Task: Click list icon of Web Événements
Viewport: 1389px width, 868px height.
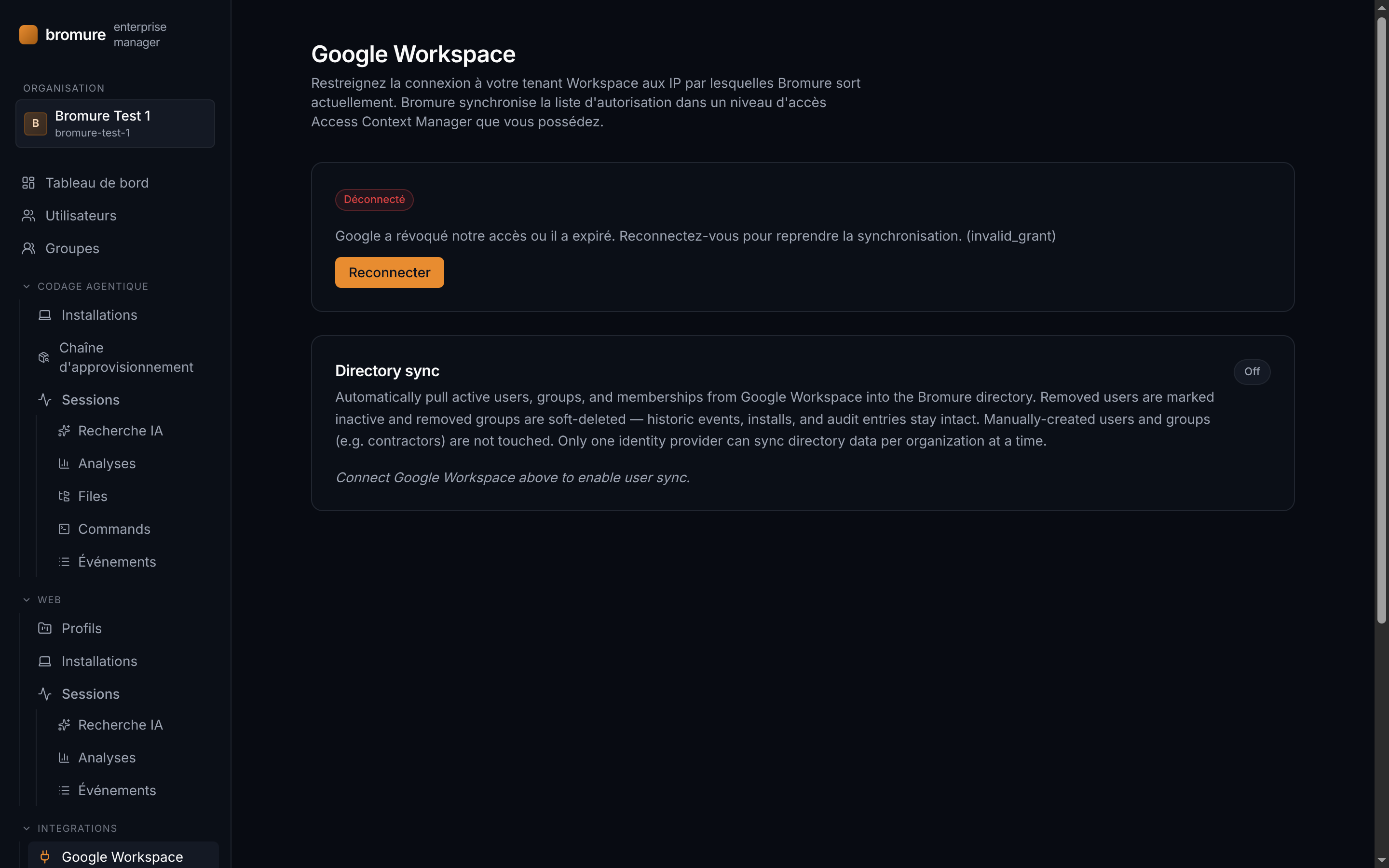Action: tap(64, 790)
